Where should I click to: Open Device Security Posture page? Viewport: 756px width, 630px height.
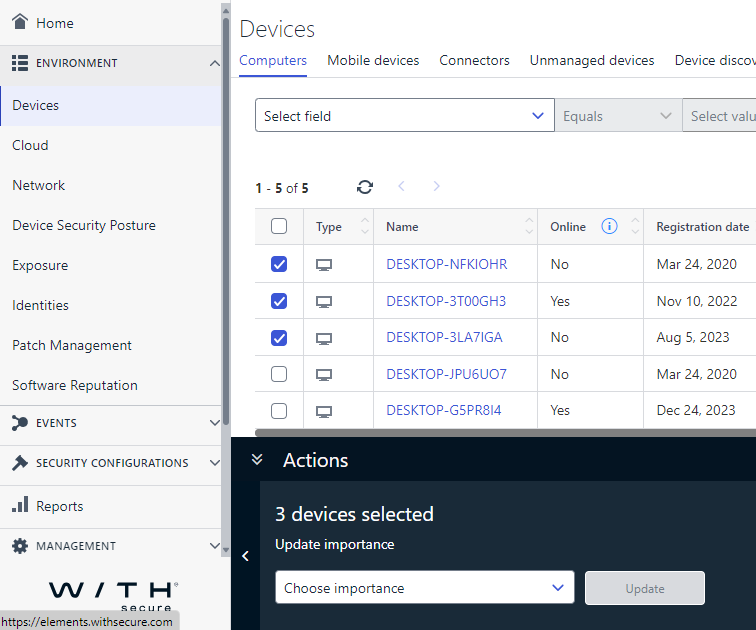111,226
